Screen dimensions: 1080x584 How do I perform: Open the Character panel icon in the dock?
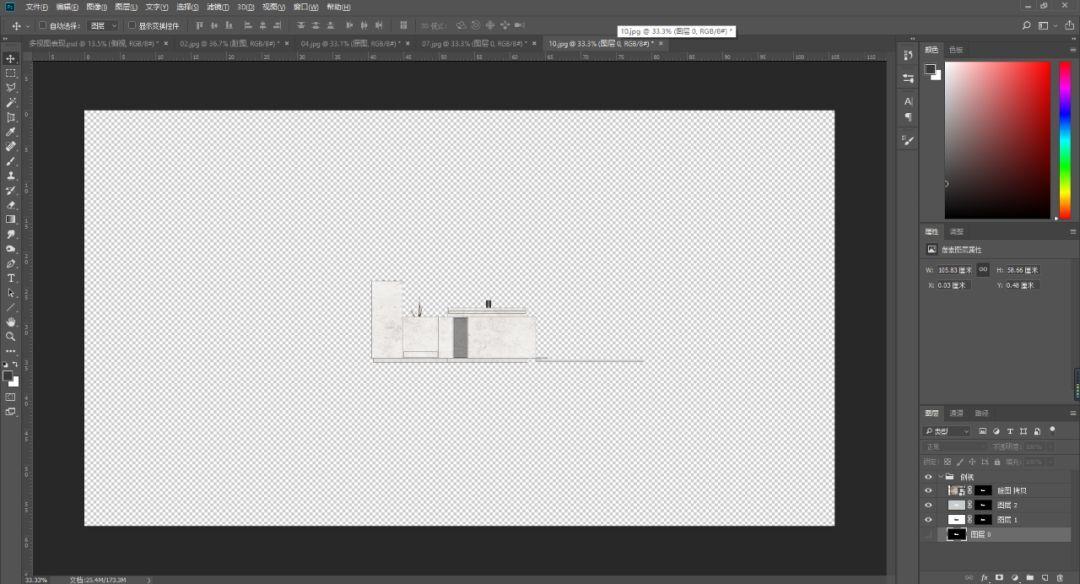coord(908,101)
